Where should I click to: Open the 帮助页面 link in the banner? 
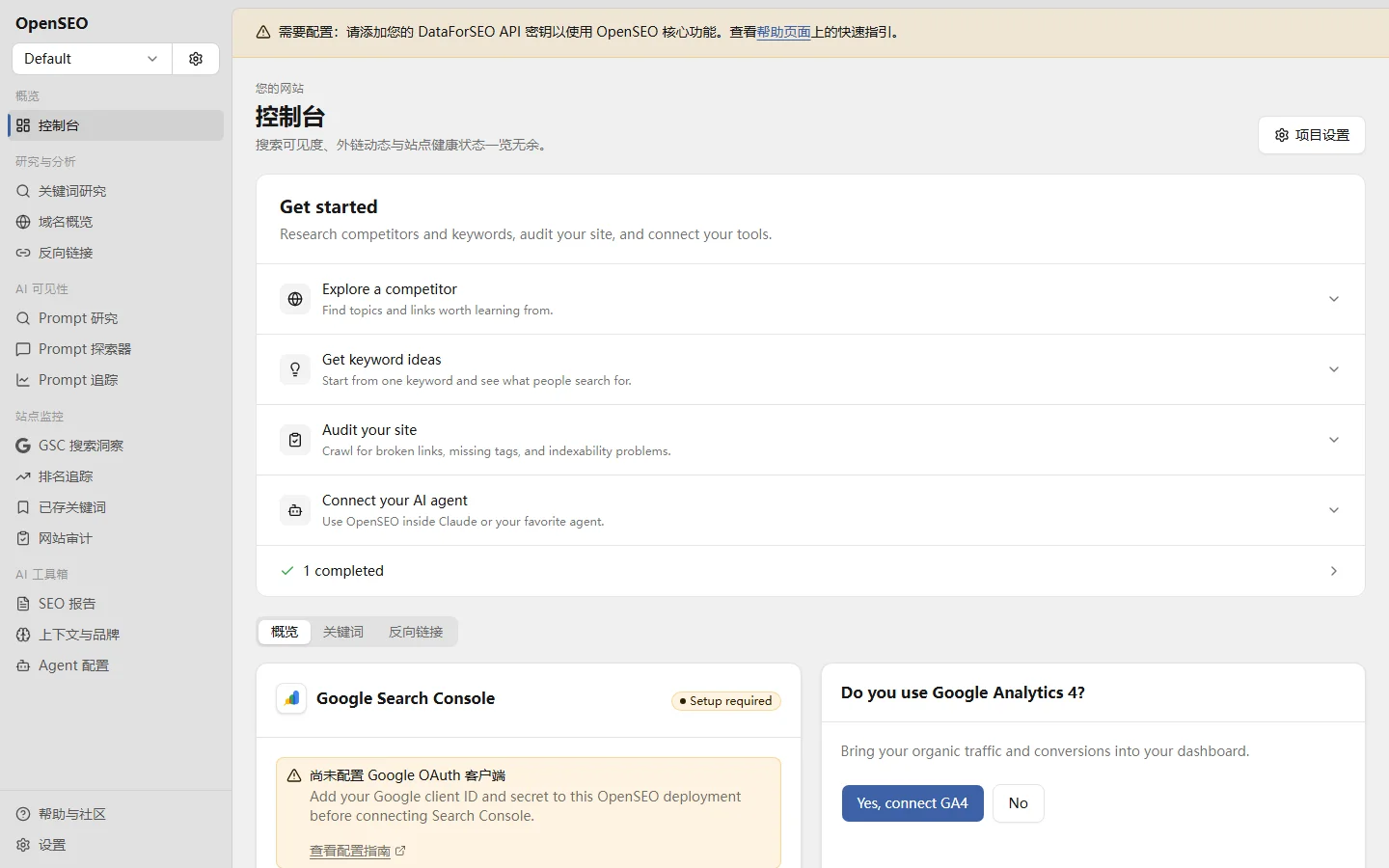tap(783, 32)
